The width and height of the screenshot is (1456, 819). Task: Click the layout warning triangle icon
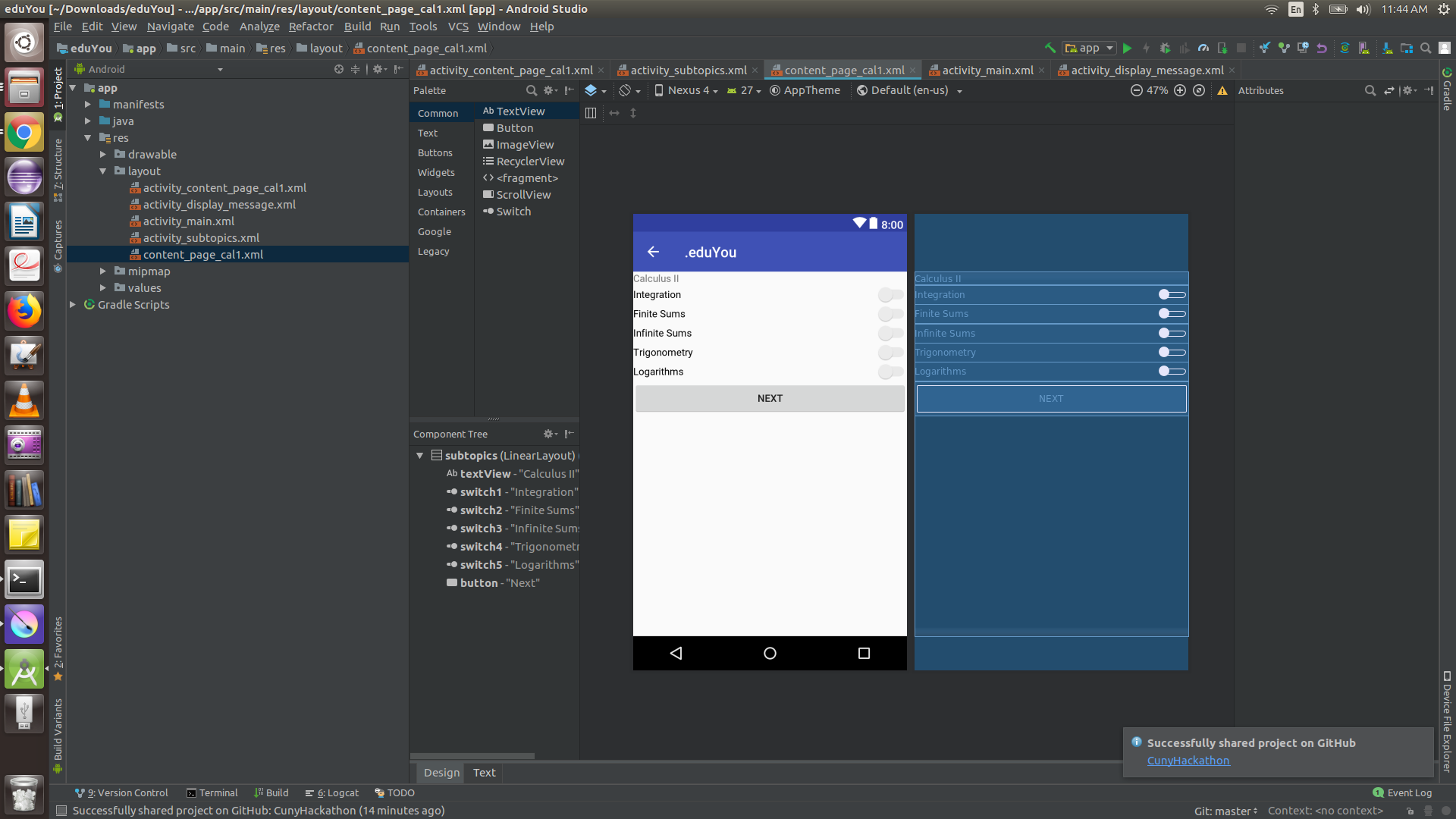click(x=1222, y=90)
